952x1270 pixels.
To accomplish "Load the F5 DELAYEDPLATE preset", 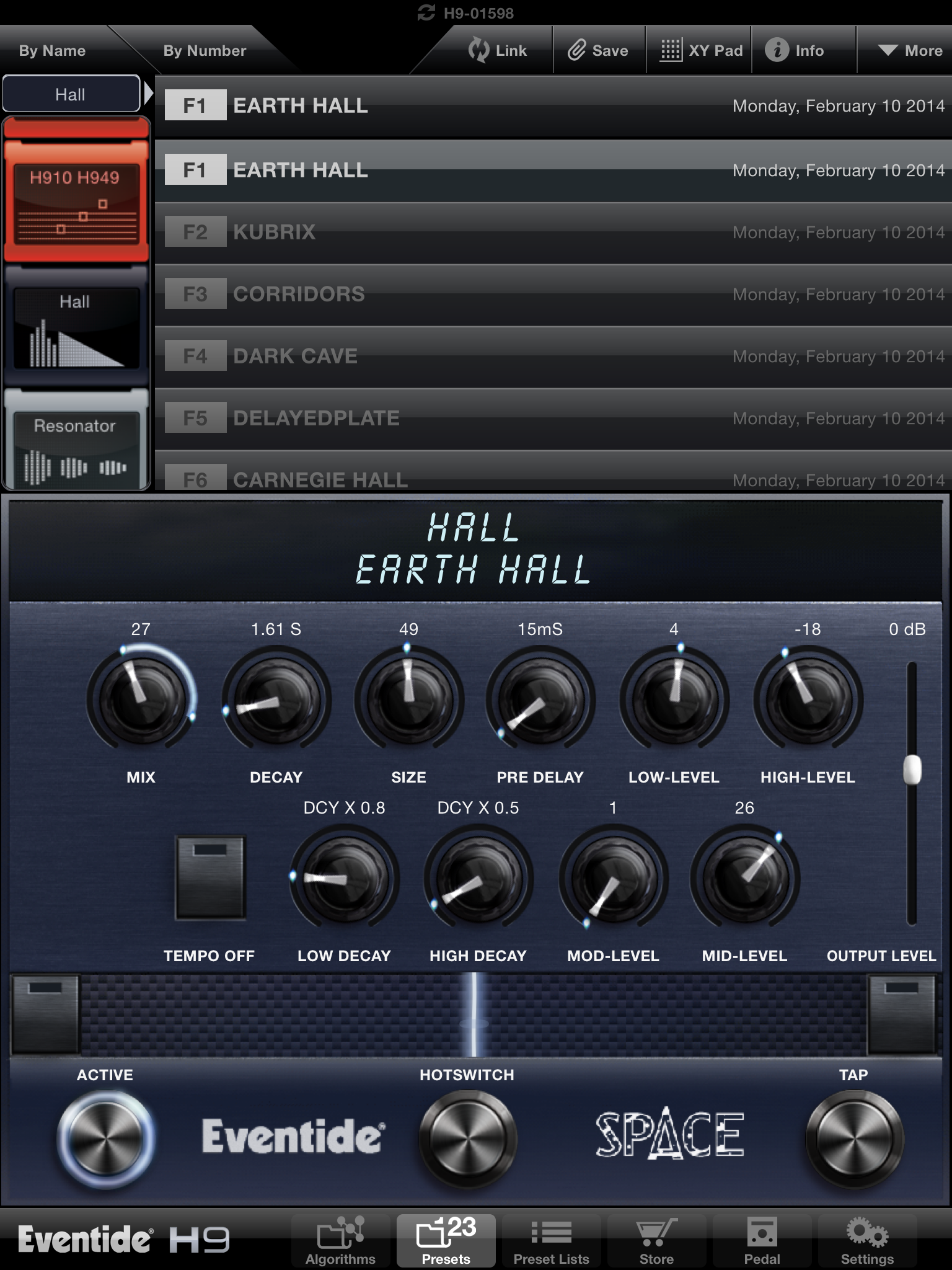I will pos(553,419).
